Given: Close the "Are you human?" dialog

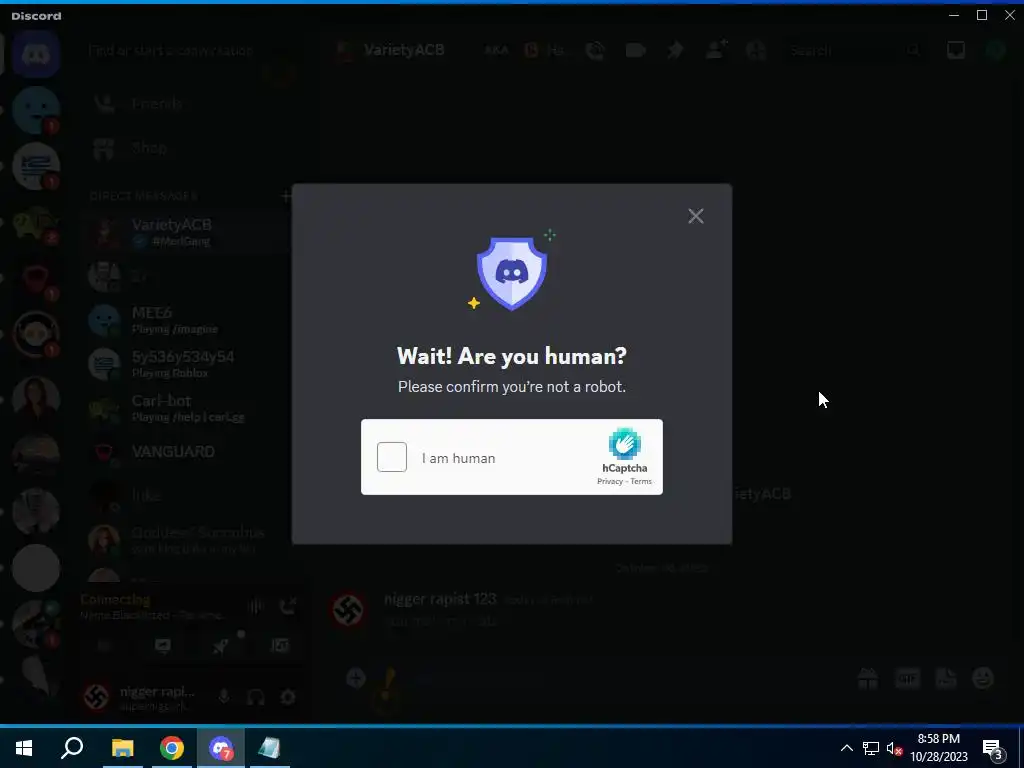Looking at the screenshot, I should 696,216.
